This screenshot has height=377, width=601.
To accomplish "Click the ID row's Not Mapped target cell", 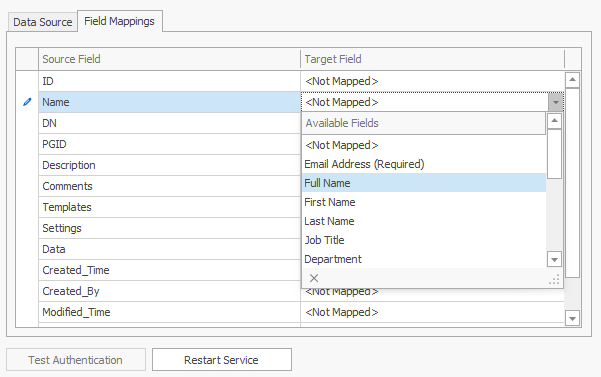I will (x=432, y=81).
